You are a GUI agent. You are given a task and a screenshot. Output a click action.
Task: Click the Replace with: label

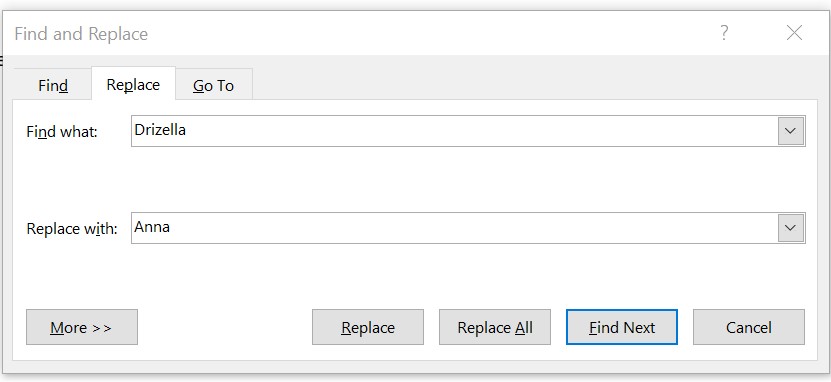tap(72, 229)
